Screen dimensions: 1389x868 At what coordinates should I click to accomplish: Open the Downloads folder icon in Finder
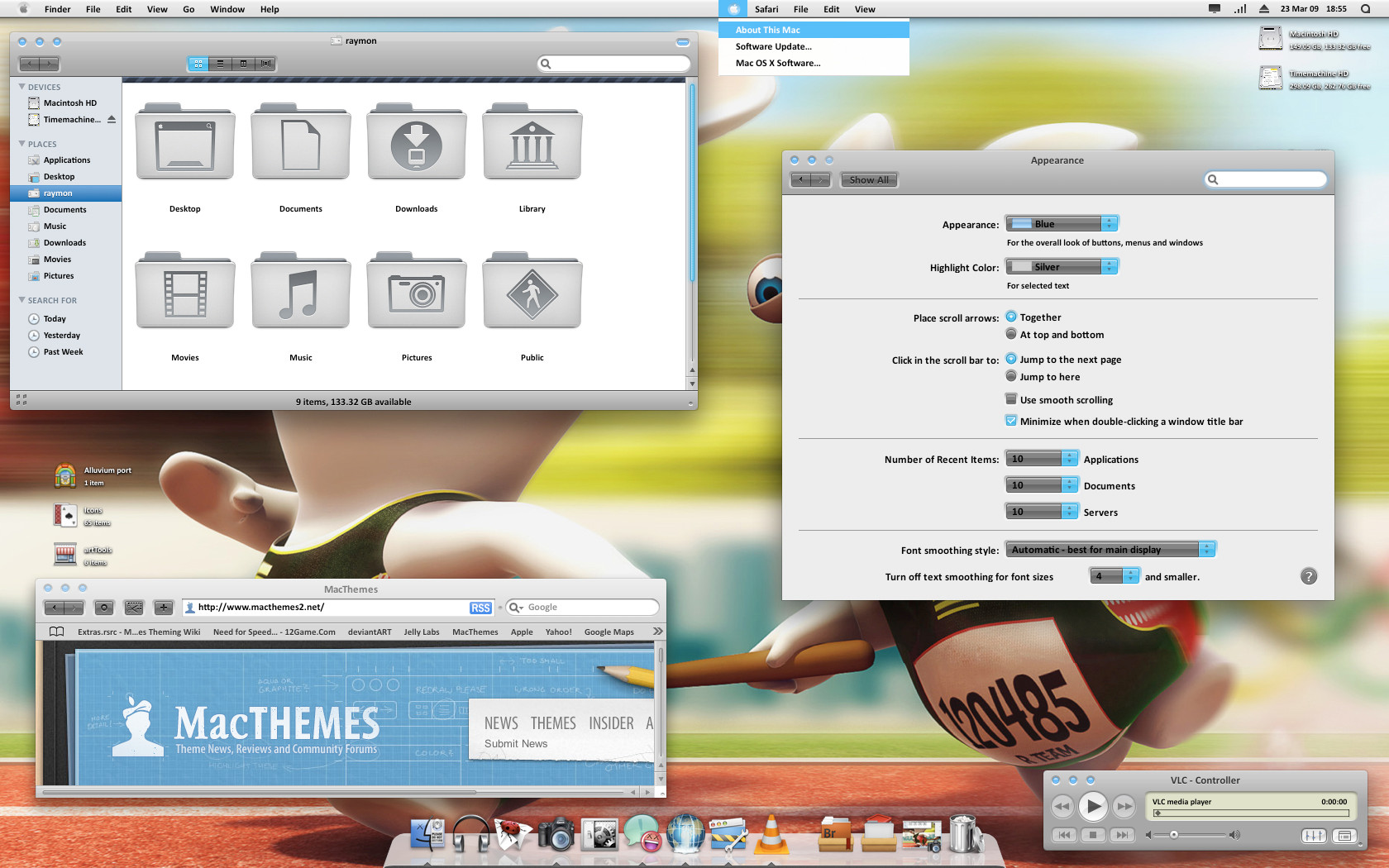click(x=417, y=142)
